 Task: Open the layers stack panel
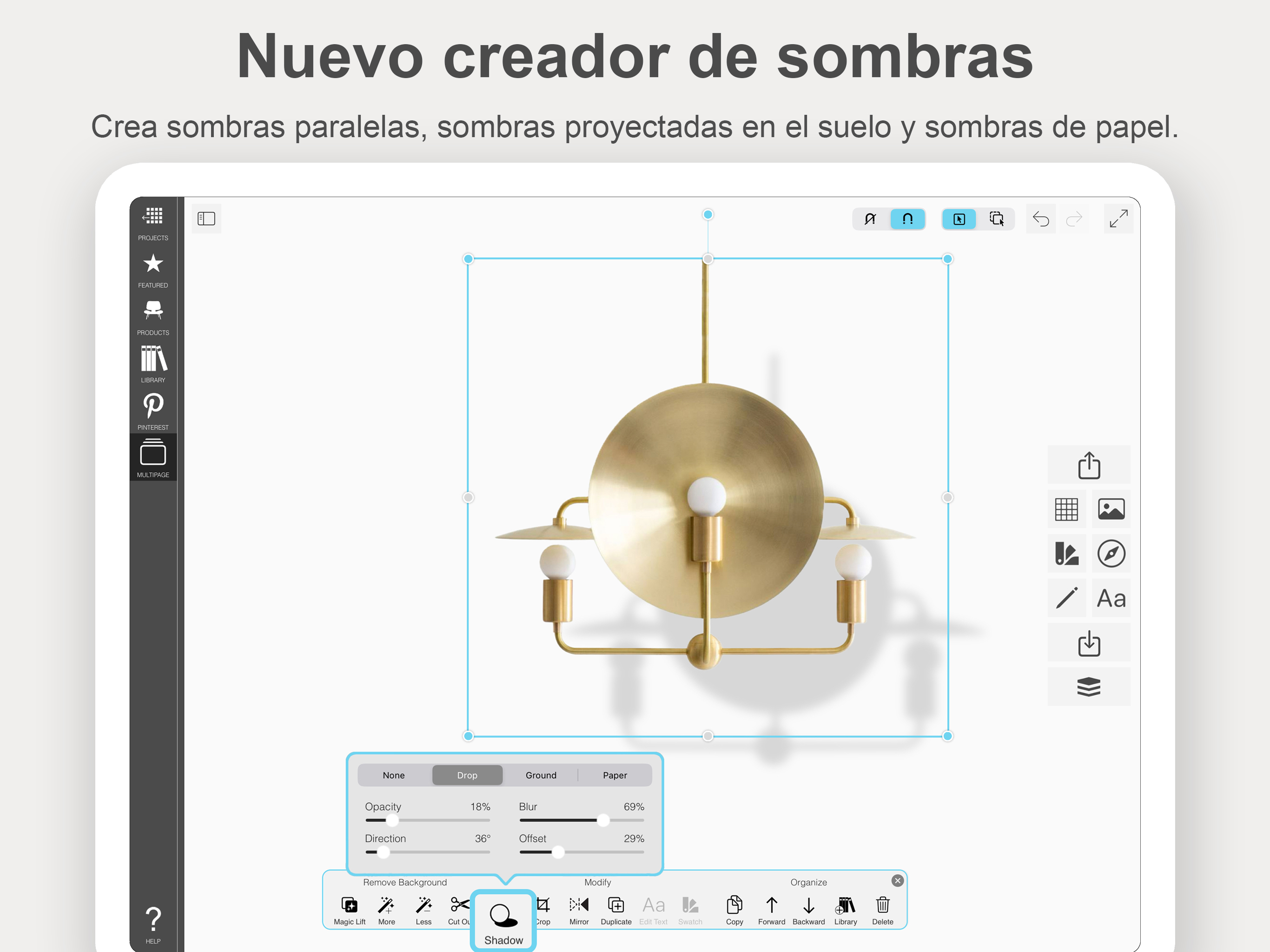click(x=1089, y=686)
